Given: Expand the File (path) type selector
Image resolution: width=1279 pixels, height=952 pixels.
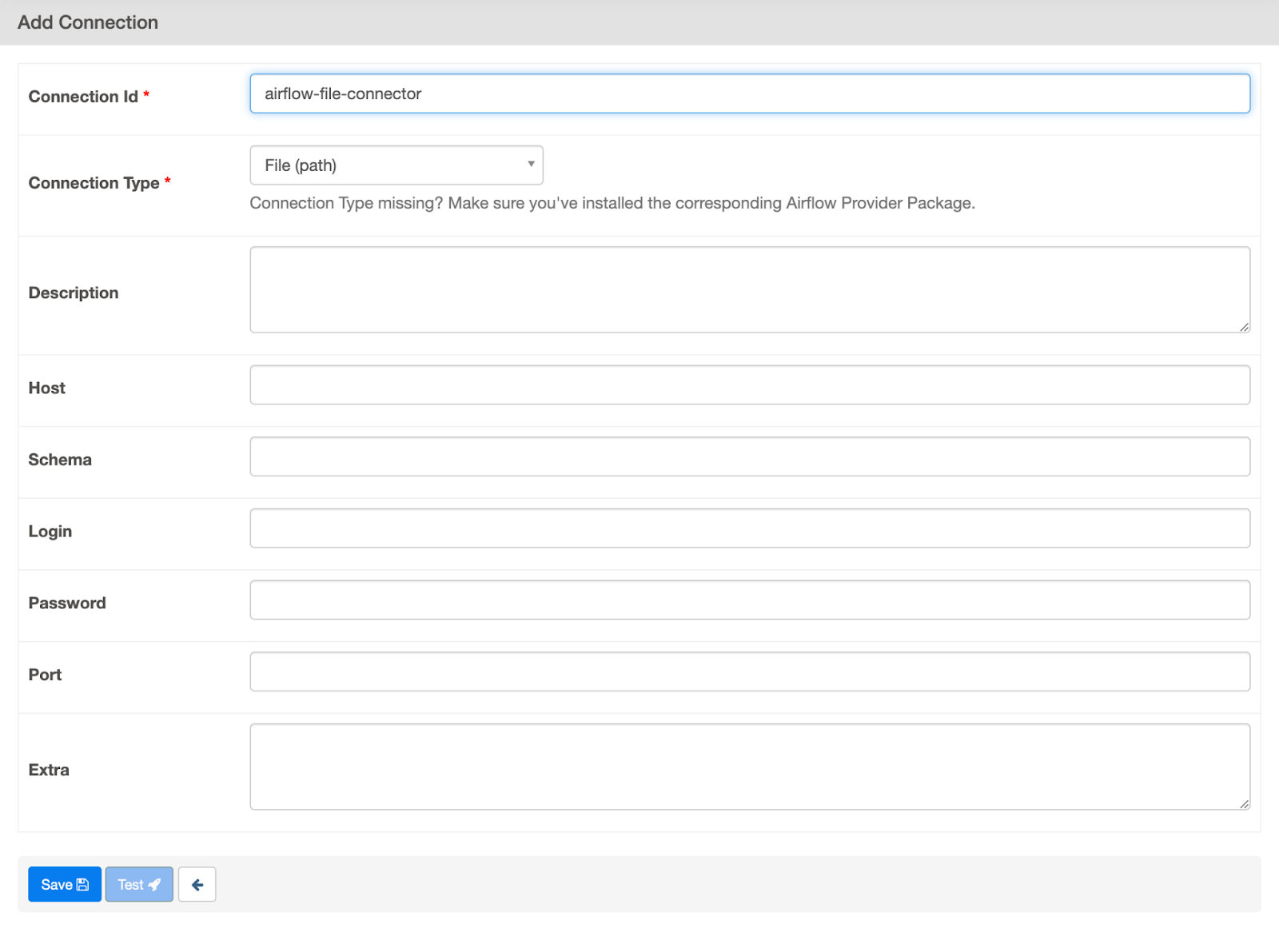Looking at the screenshot, I should pos(396,165).
